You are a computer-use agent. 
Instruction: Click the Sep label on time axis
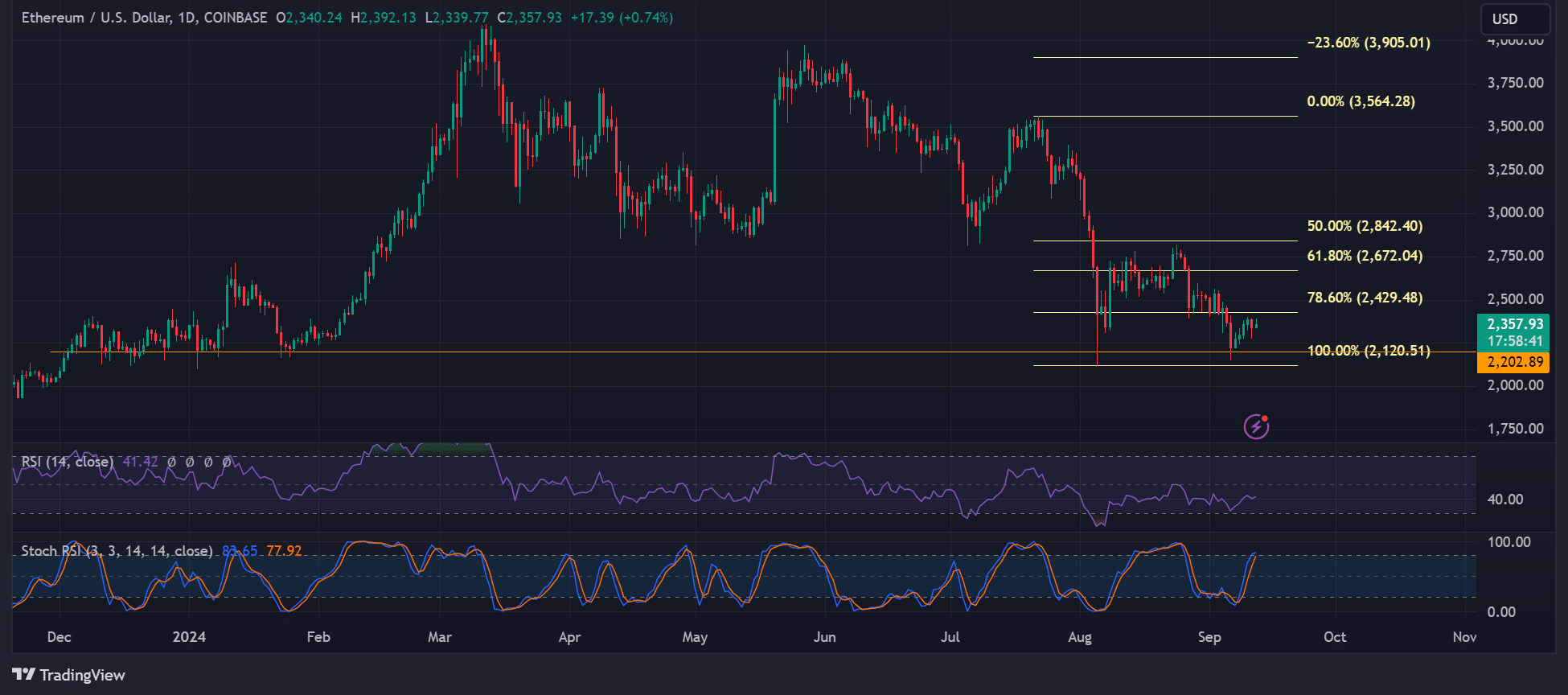(1209, 637)
